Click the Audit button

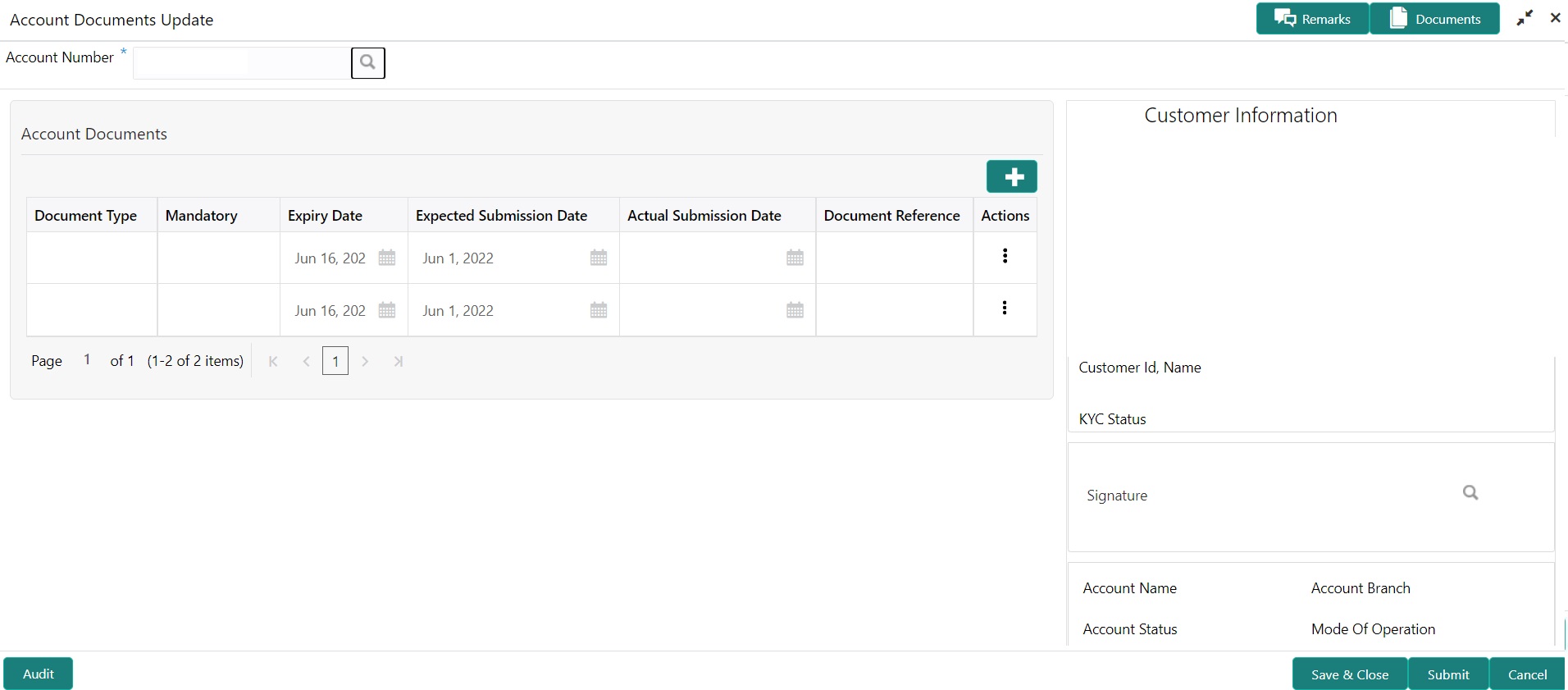click(x=39, y=674)
